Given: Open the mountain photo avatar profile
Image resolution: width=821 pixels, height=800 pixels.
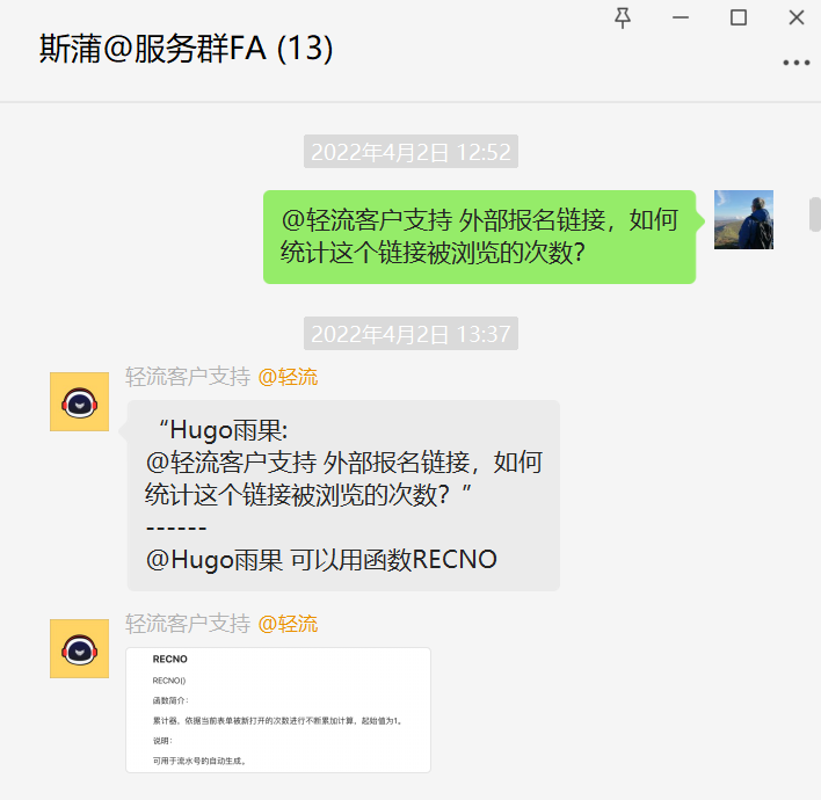Looking at the screenshot, I should [744, 219].
